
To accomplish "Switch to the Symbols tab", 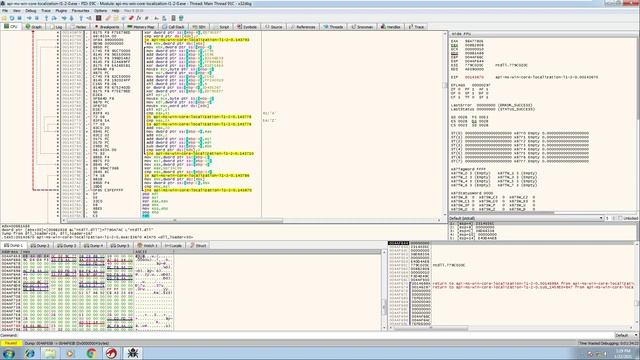I will [247, 27].
